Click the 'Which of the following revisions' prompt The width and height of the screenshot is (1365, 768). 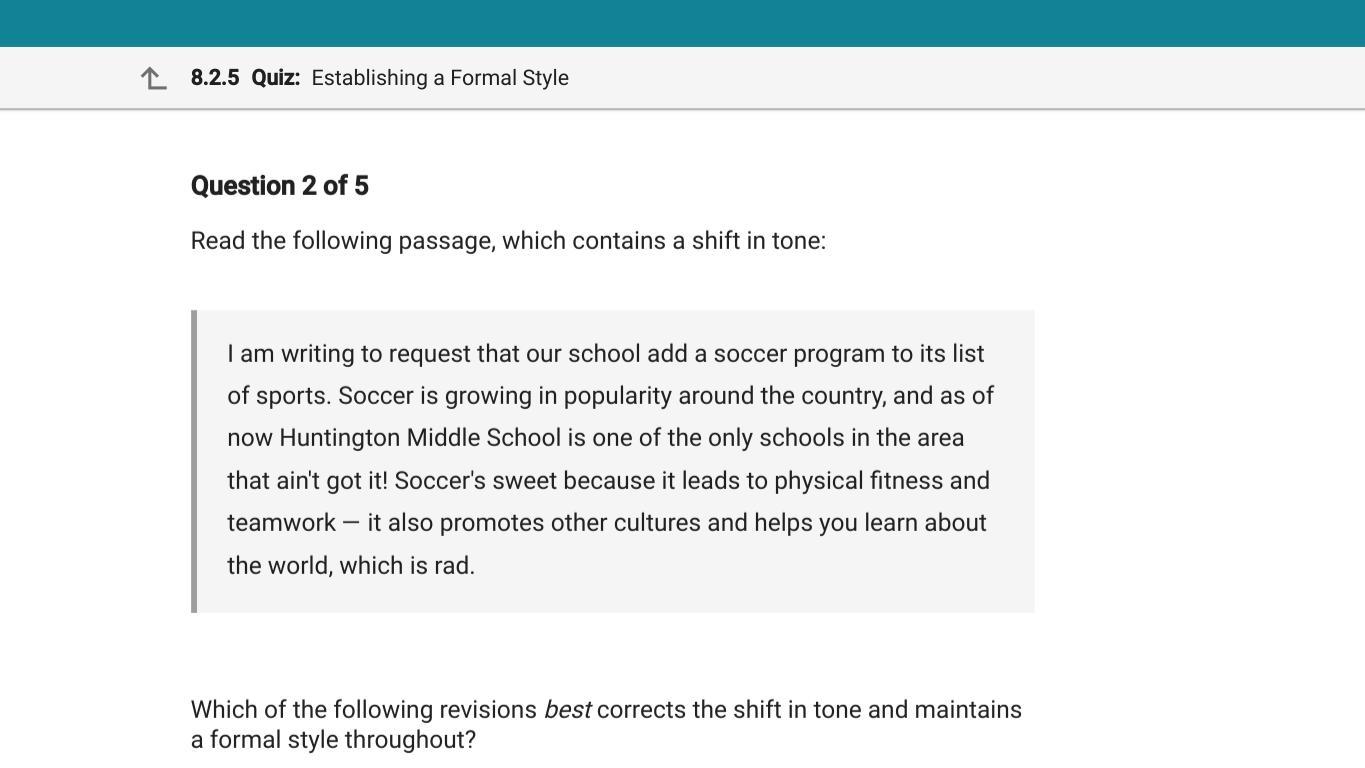(x=364, y=710)
